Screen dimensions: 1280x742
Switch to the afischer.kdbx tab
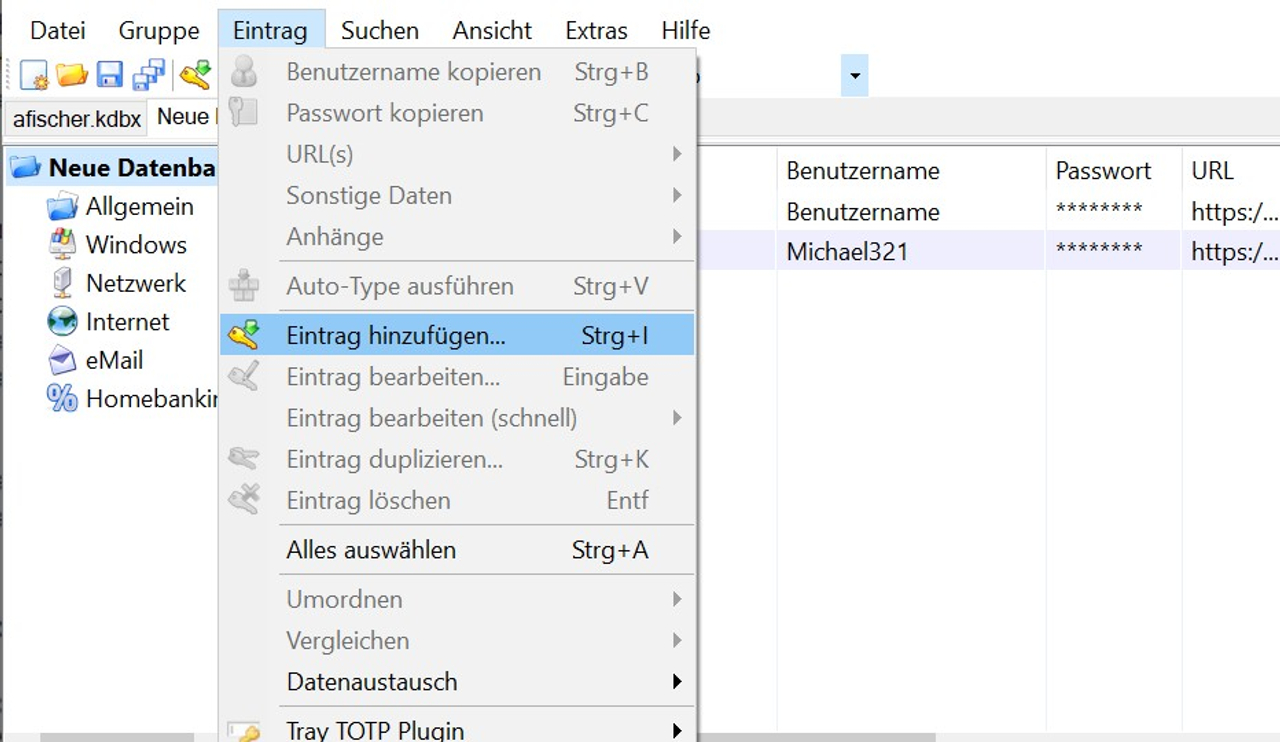coord(77,119)
